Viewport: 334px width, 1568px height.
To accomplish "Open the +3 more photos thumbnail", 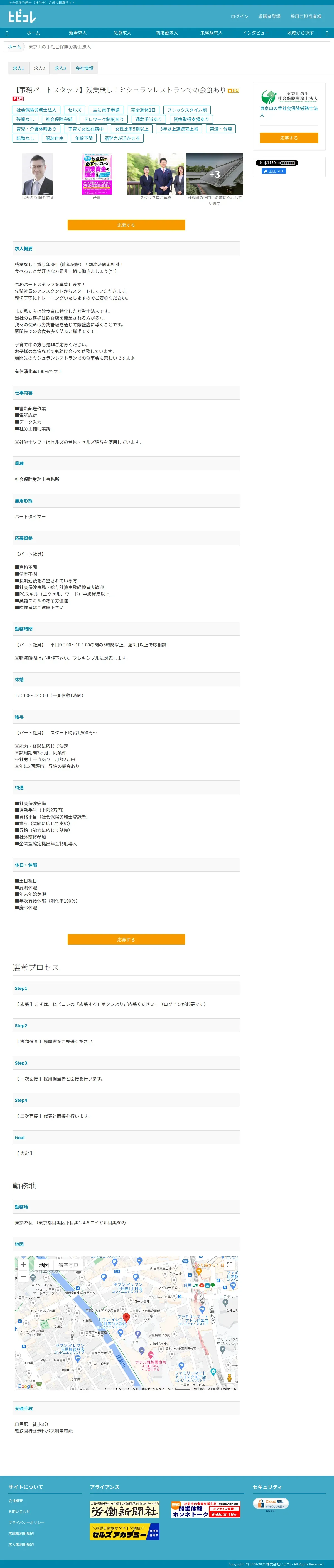I will (215, 173).
